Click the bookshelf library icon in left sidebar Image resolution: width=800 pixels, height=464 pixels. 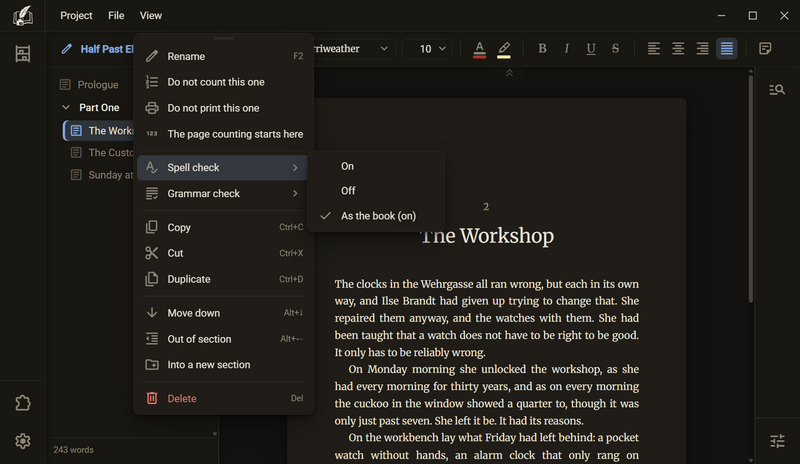pos(22,54)
